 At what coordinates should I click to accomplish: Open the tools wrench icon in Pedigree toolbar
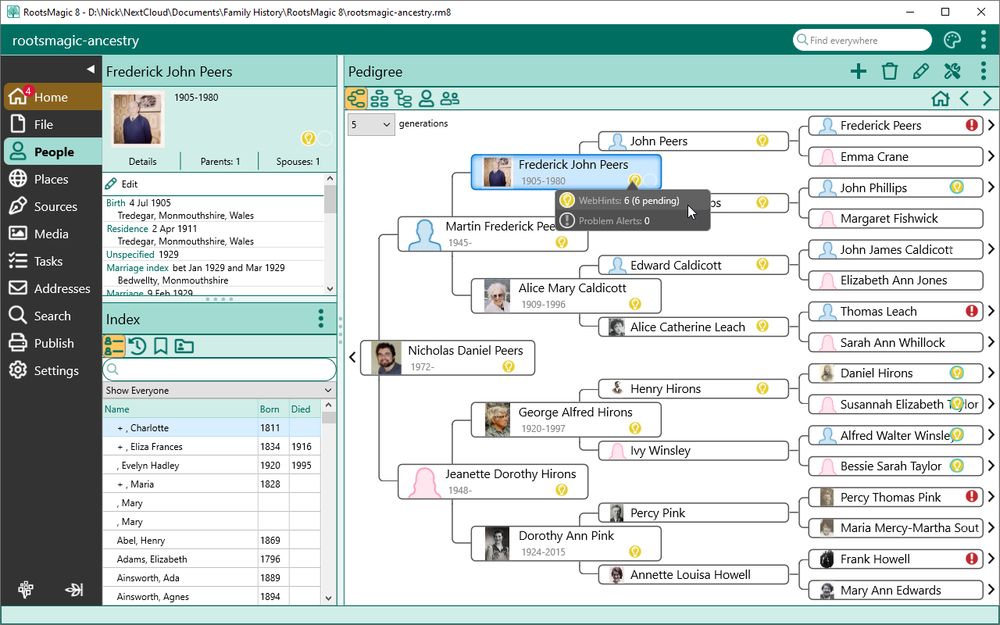coord(952,71)
